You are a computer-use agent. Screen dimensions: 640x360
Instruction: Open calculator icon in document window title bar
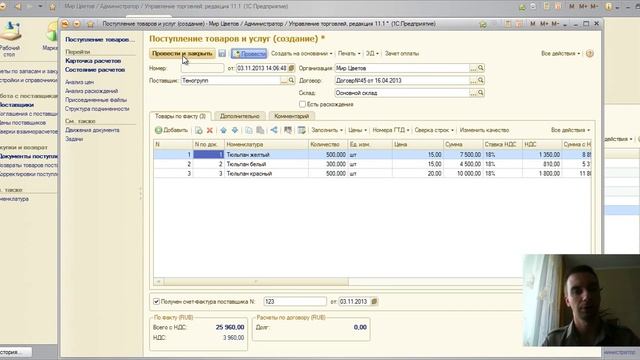point(508,24)
